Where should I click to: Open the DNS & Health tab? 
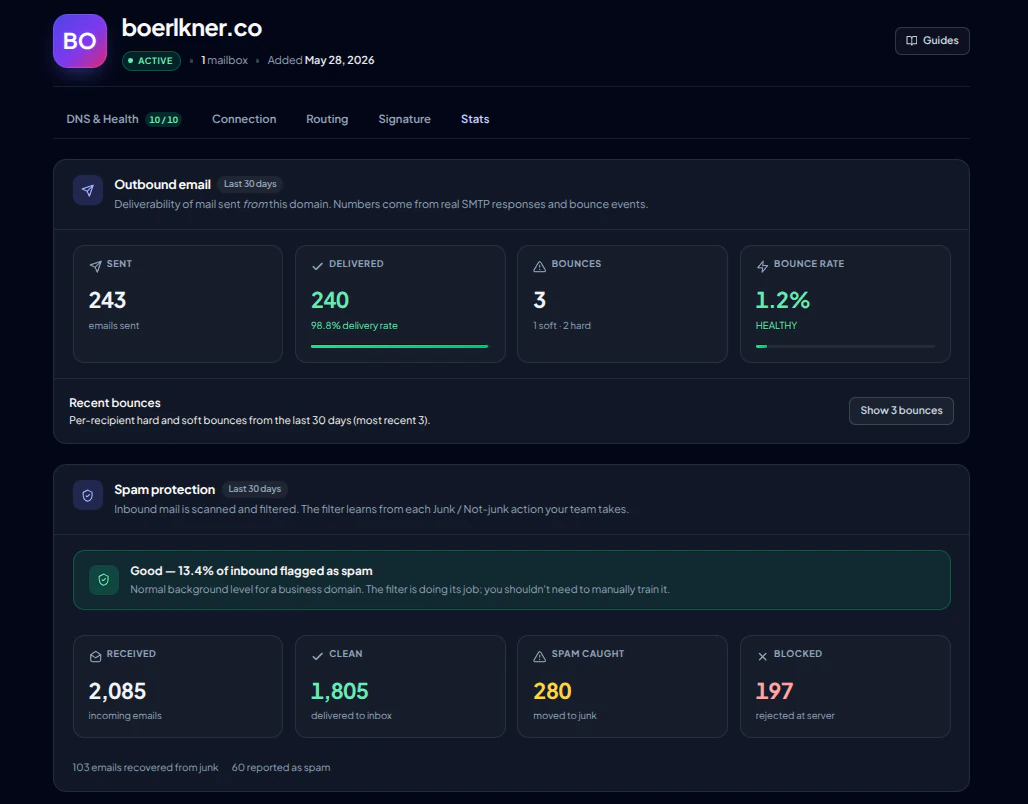click(123, 119)
